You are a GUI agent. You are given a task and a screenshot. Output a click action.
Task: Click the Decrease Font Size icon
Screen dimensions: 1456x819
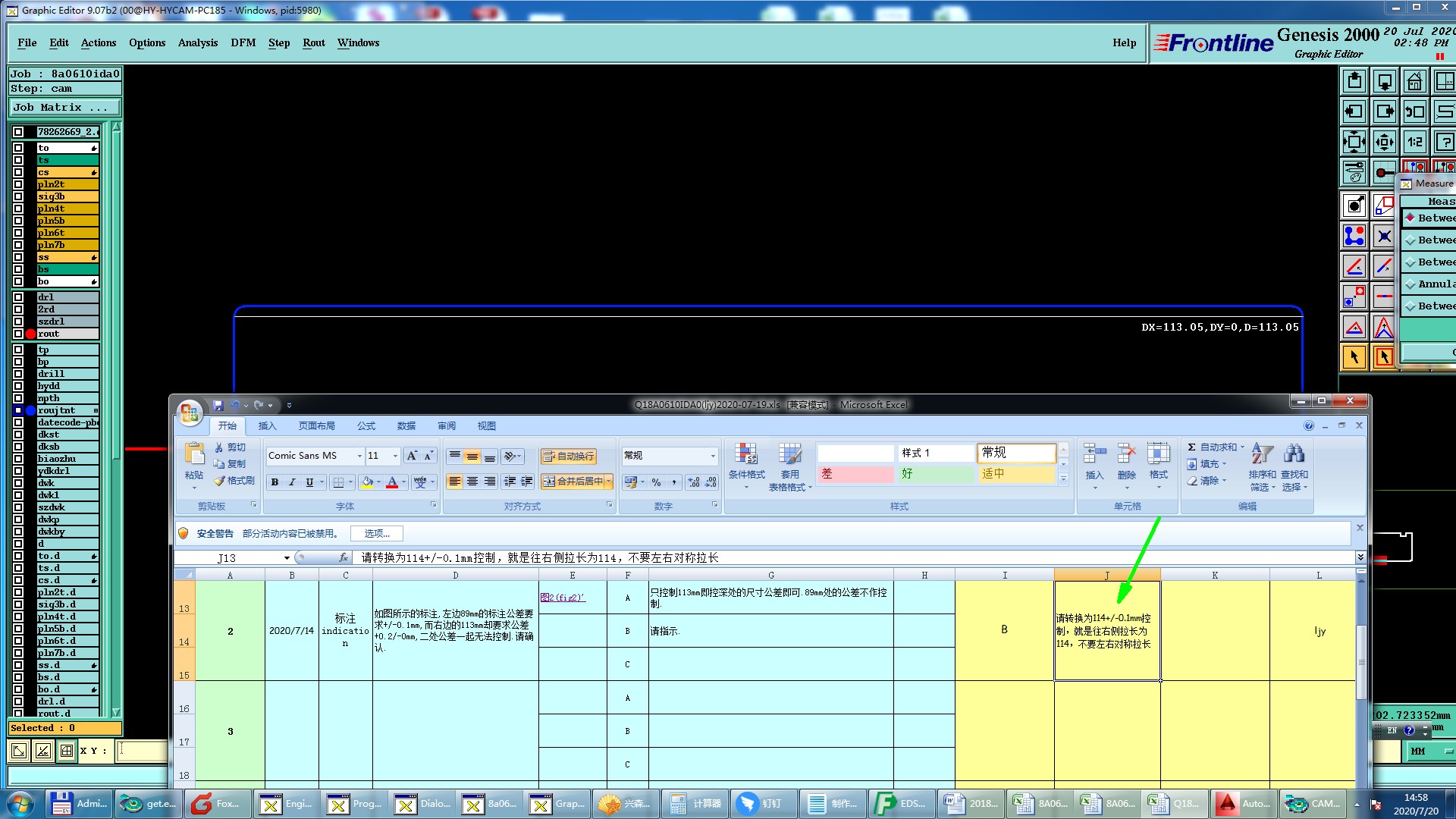428,456
